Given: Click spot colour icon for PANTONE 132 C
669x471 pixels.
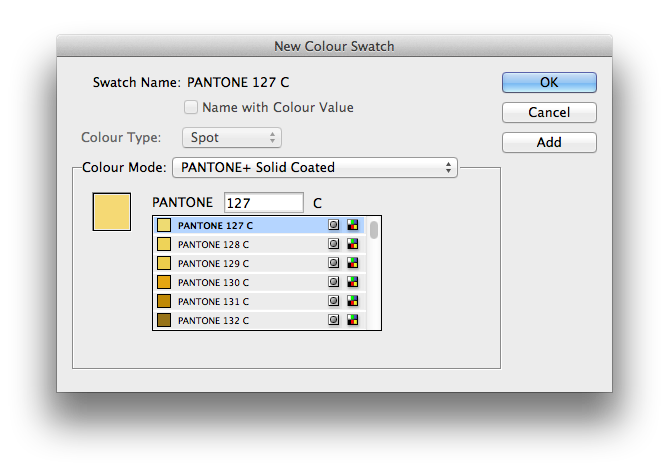Looking at the screenshot, I should [334, 320].
